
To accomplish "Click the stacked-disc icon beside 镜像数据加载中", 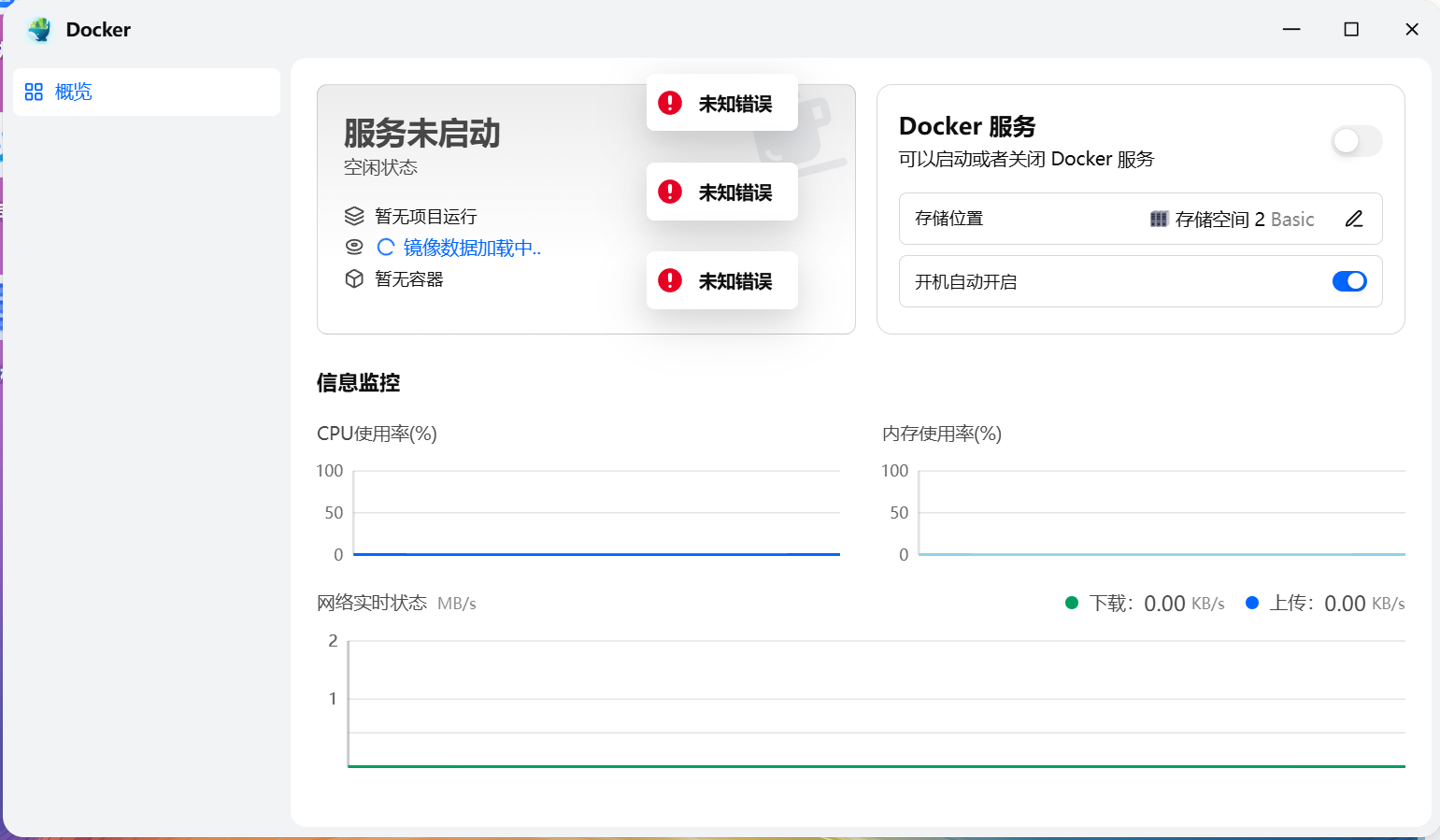I will (354, 247).
